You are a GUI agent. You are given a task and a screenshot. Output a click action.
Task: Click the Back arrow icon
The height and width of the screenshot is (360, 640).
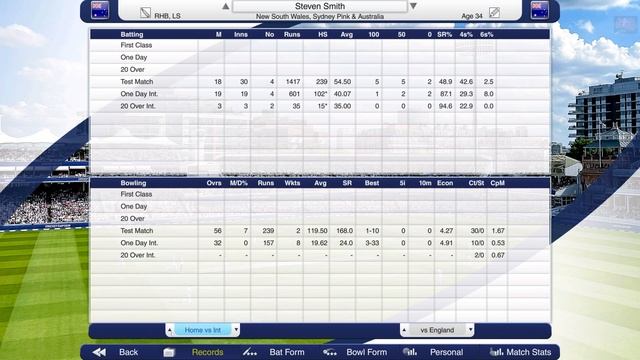[x=99, y=352]
